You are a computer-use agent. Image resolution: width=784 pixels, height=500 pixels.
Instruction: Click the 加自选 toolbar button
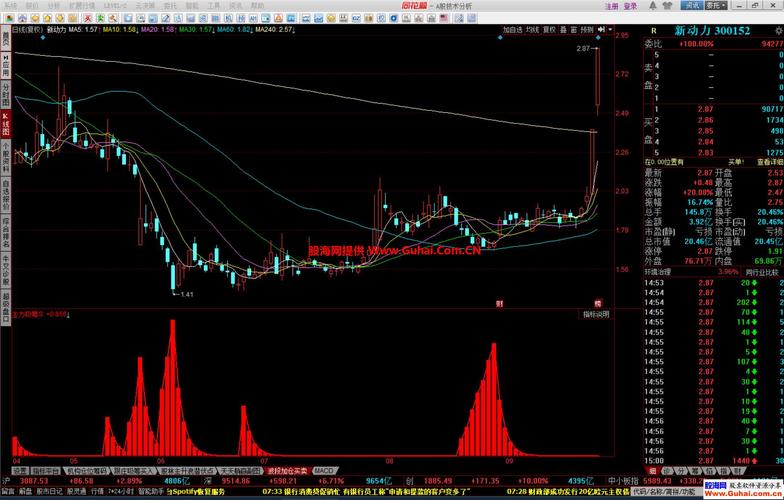[512, 29]
